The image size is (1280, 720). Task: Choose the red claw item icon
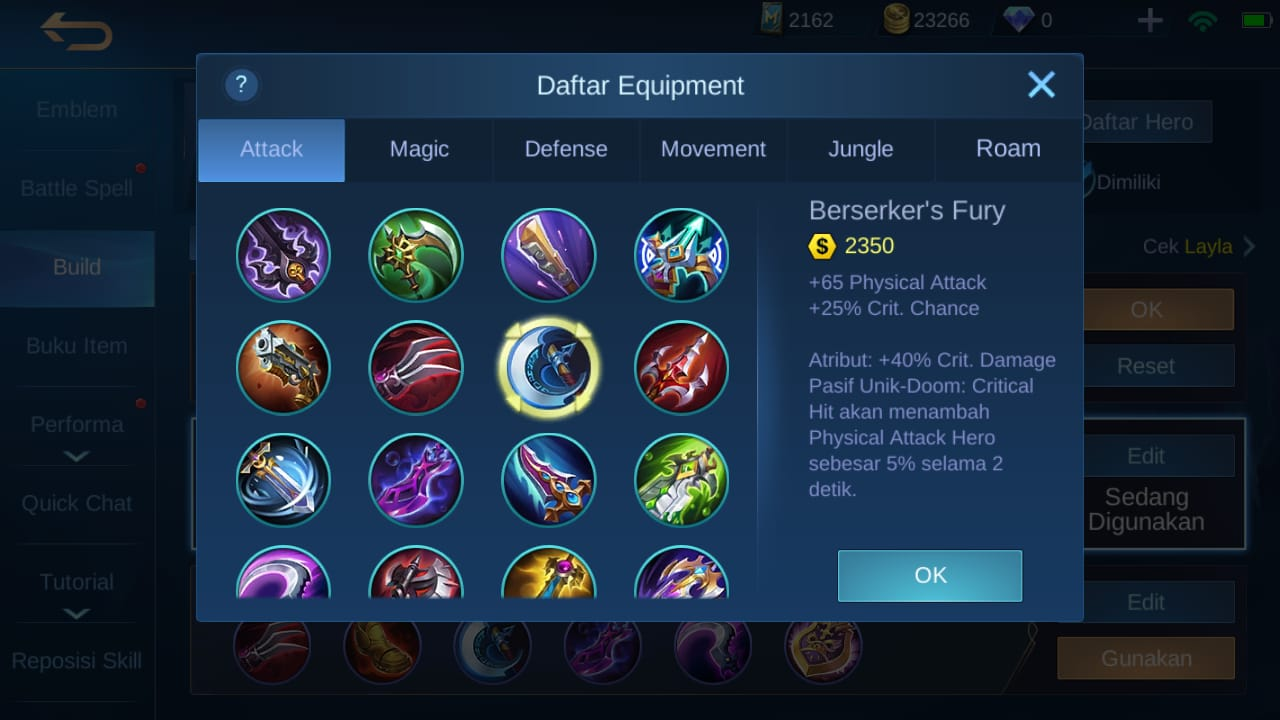tap(416, 368)
